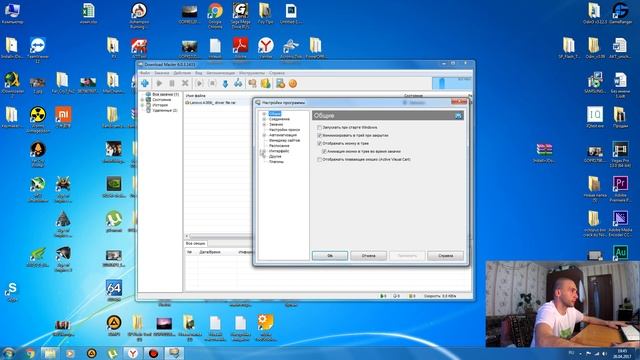This screenshot has width=640, height=360.
Task: Click the blue down arrow toolbar icon
Action: [225, 84]
